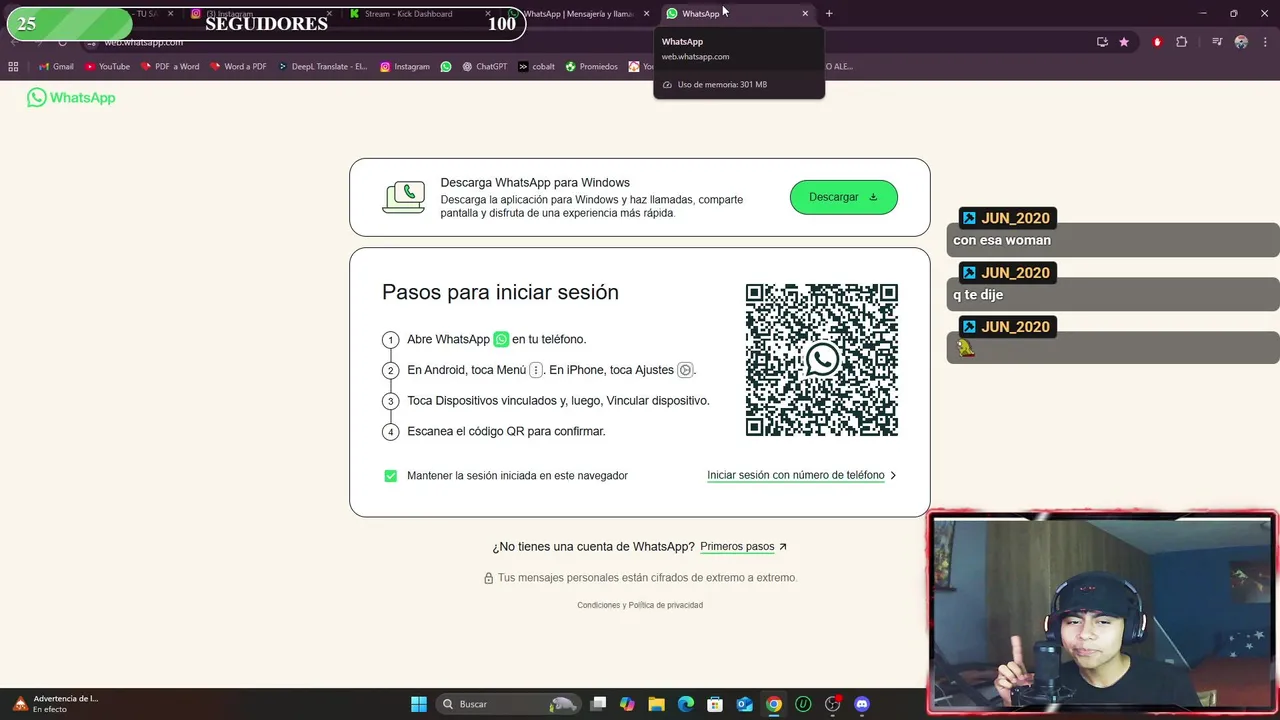Click the WhatsApp logo at page top-left
1280x720 pixels.
pyautogui.click(x=71, y=97)
